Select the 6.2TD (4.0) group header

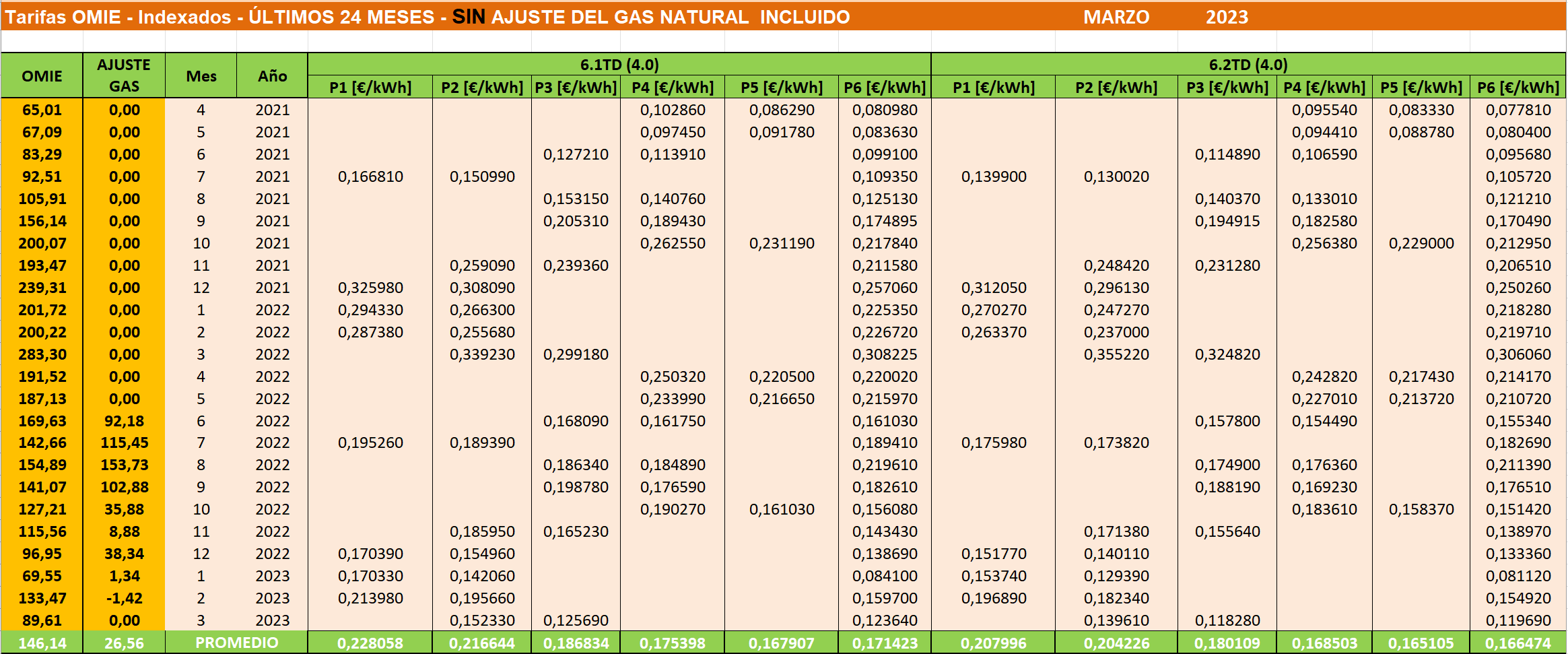coord(1248,65)
